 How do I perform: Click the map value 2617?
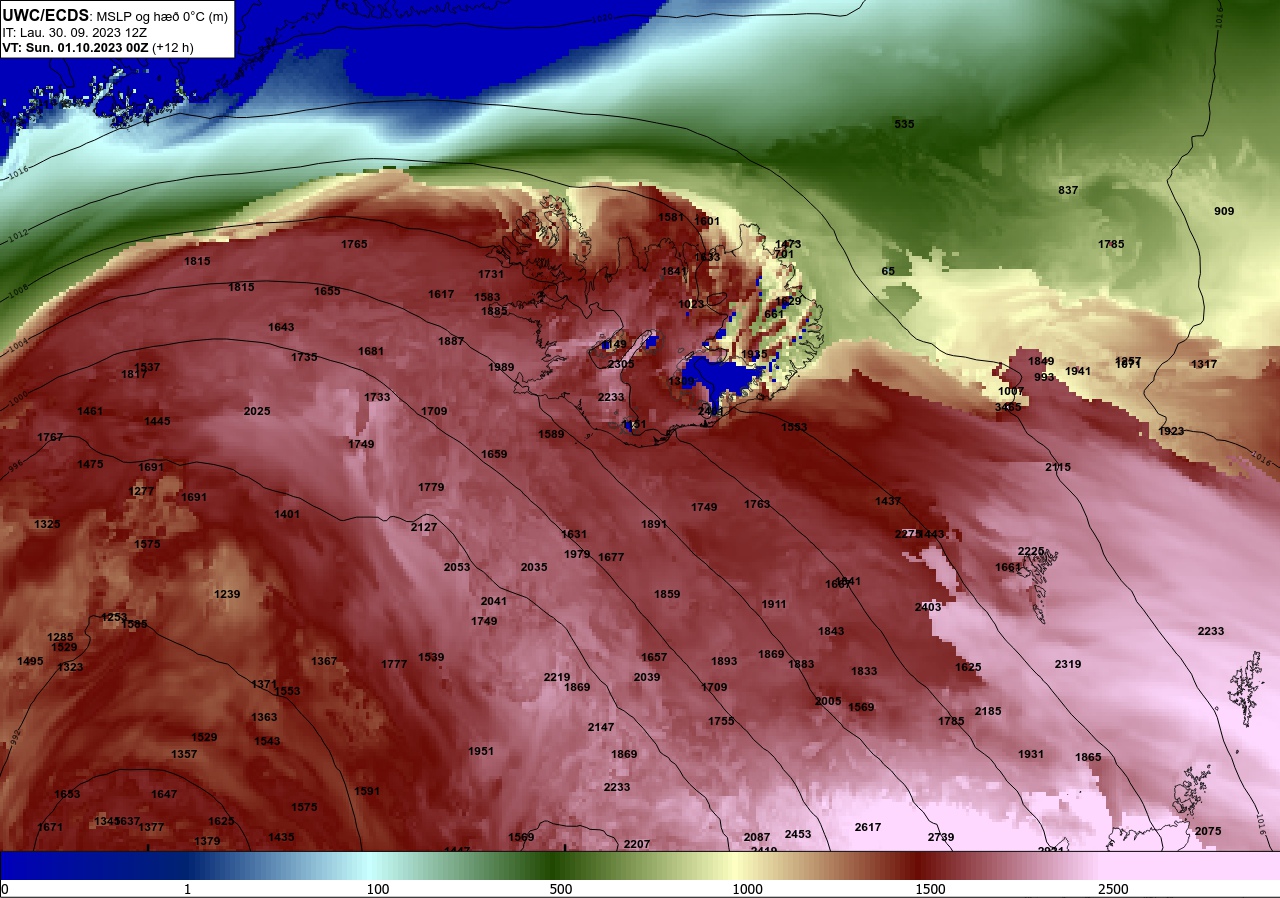pyautogui.click(x=868, y=827)
